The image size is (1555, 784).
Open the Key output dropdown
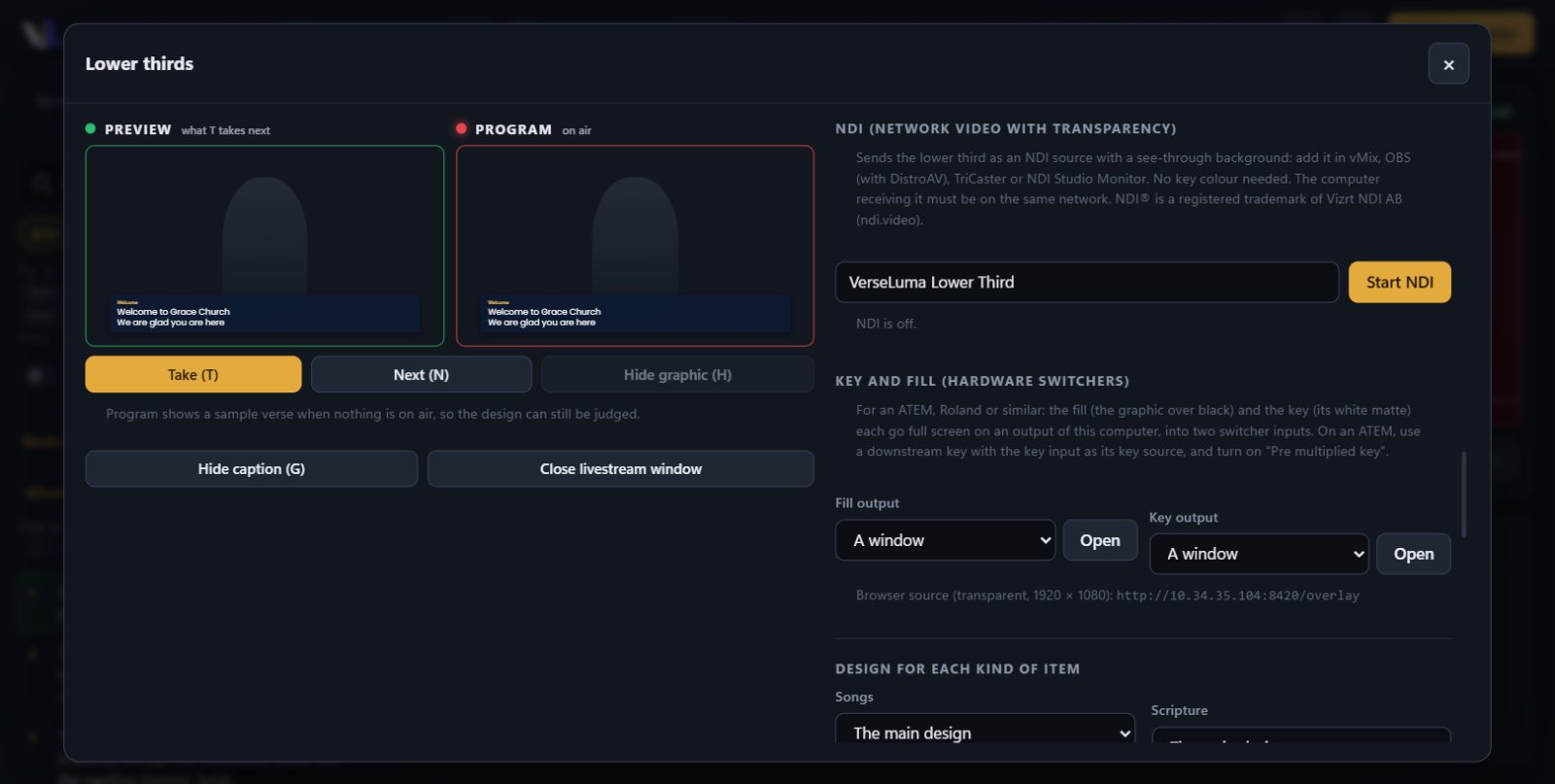pyautogui.click(x=1260, y=554)
